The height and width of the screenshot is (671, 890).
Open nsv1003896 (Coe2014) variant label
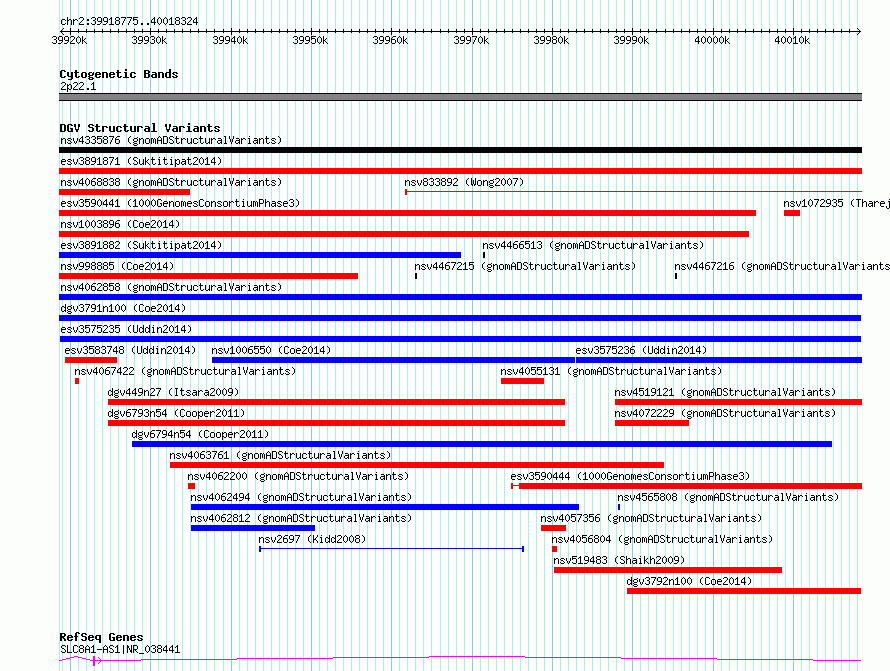point(120,224)
